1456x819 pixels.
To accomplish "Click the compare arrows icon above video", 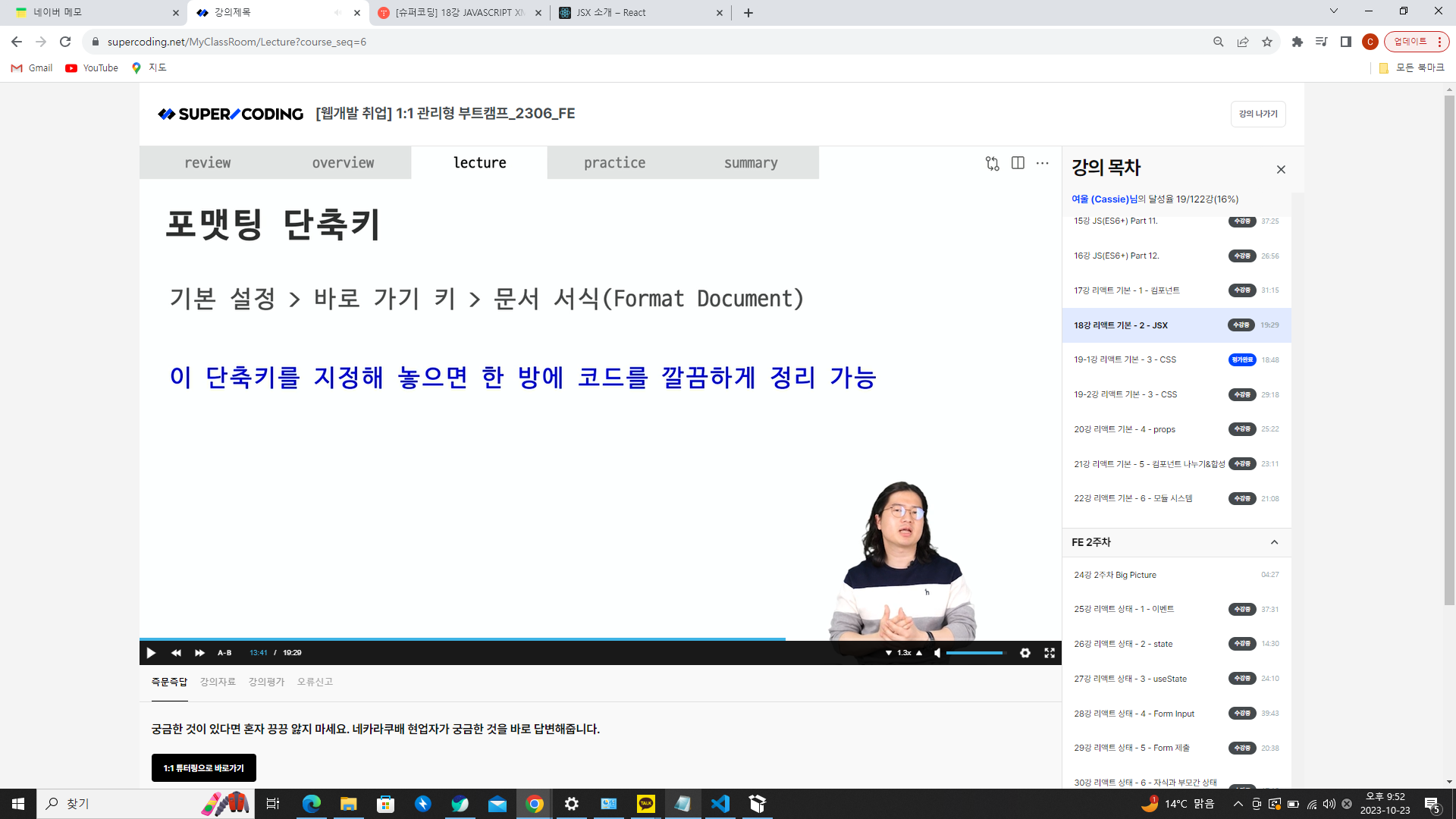I will [x=993, y=163].
